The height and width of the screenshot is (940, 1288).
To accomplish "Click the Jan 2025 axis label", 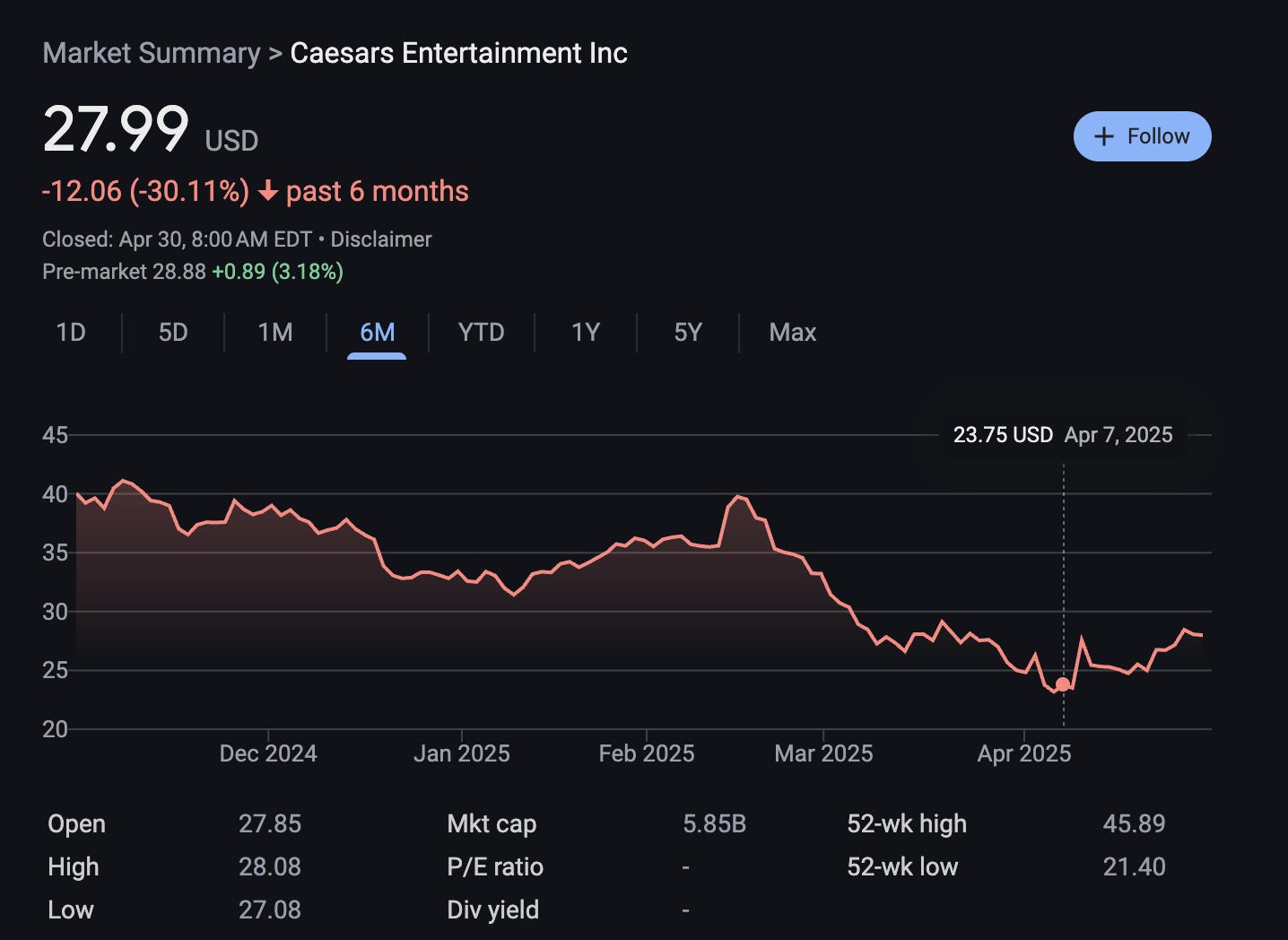I will pyautogui.click(x=461, y=753).
